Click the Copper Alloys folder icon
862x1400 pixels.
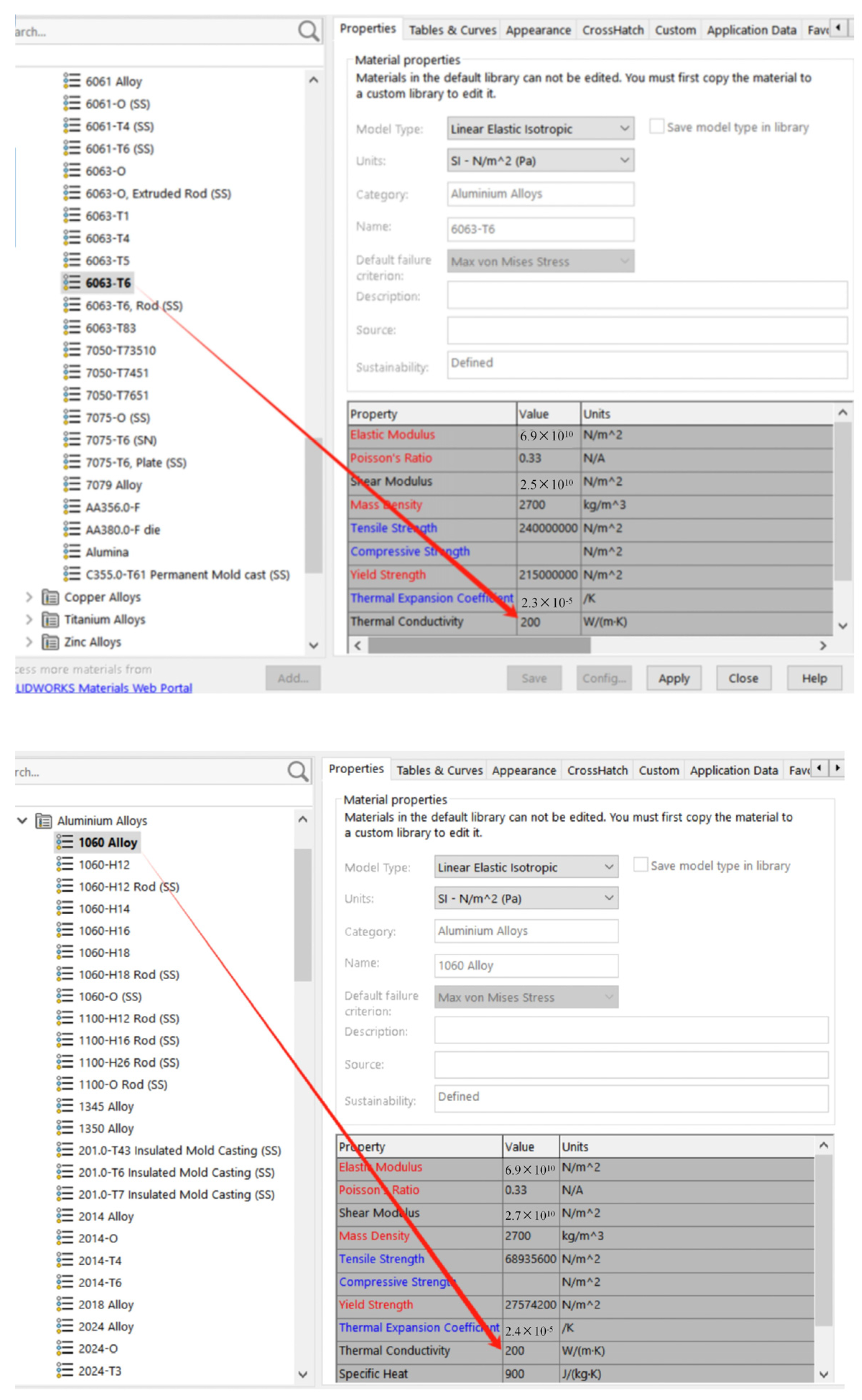[50, 597]
